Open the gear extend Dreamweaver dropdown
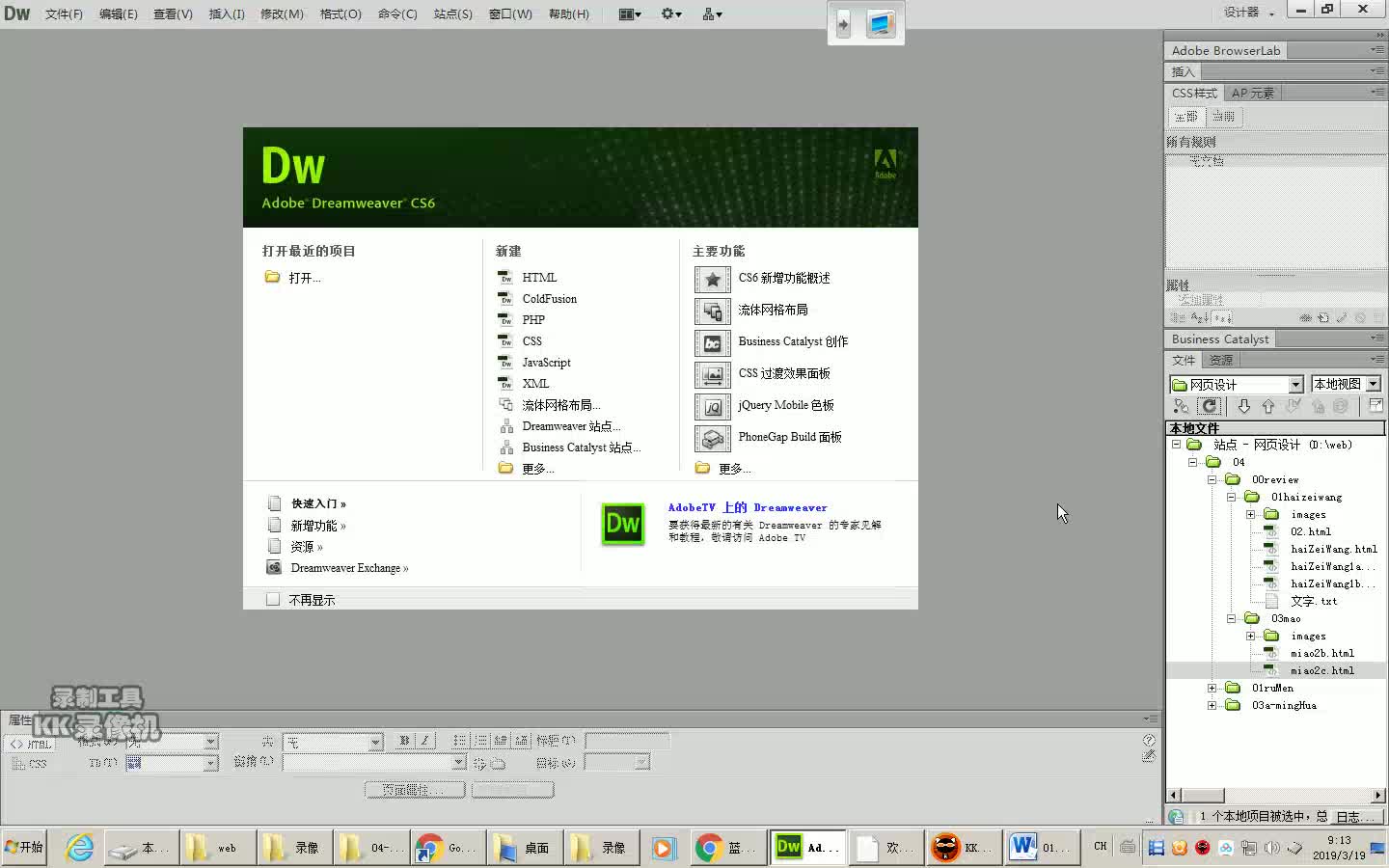1389x868 pixels. point(671,14)
